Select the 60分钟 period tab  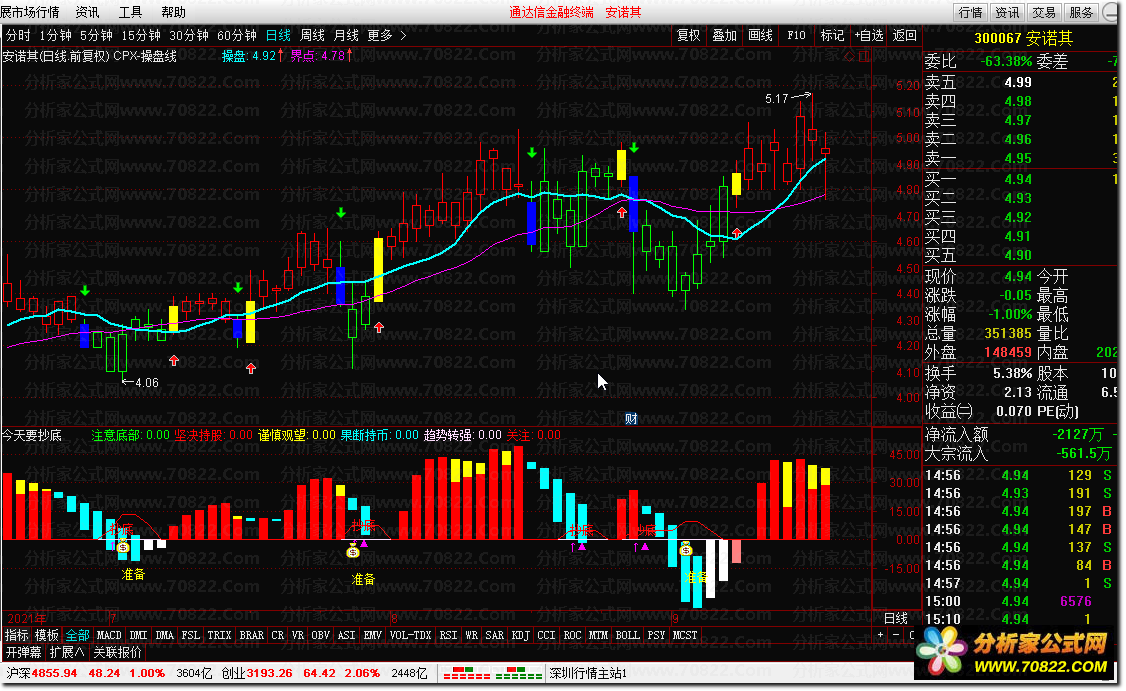[x=237, y=35]
